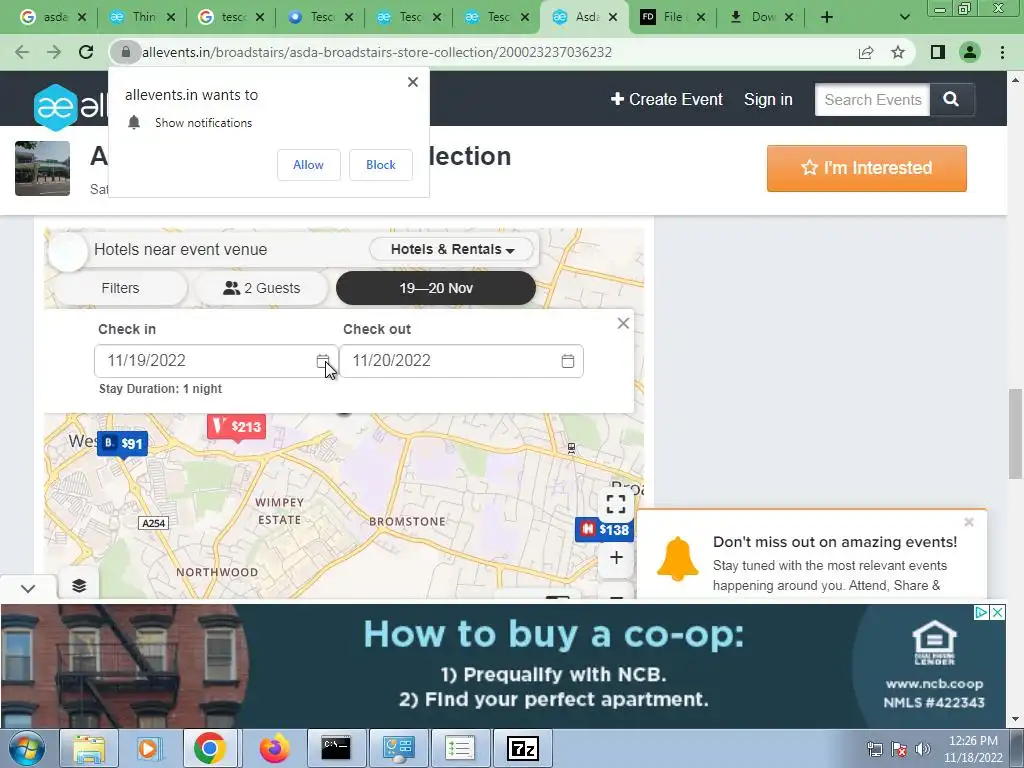Viewport: 1024px width, 768px height.
Task: Toggle map fullscreen mode
Action: (616, 504)
